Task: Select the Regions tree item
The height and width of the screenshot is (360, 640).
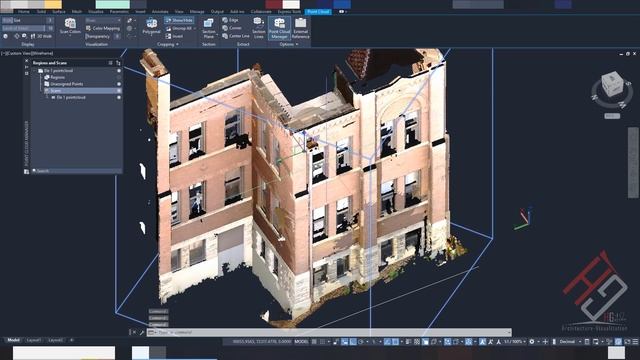Action: (58, 77)
